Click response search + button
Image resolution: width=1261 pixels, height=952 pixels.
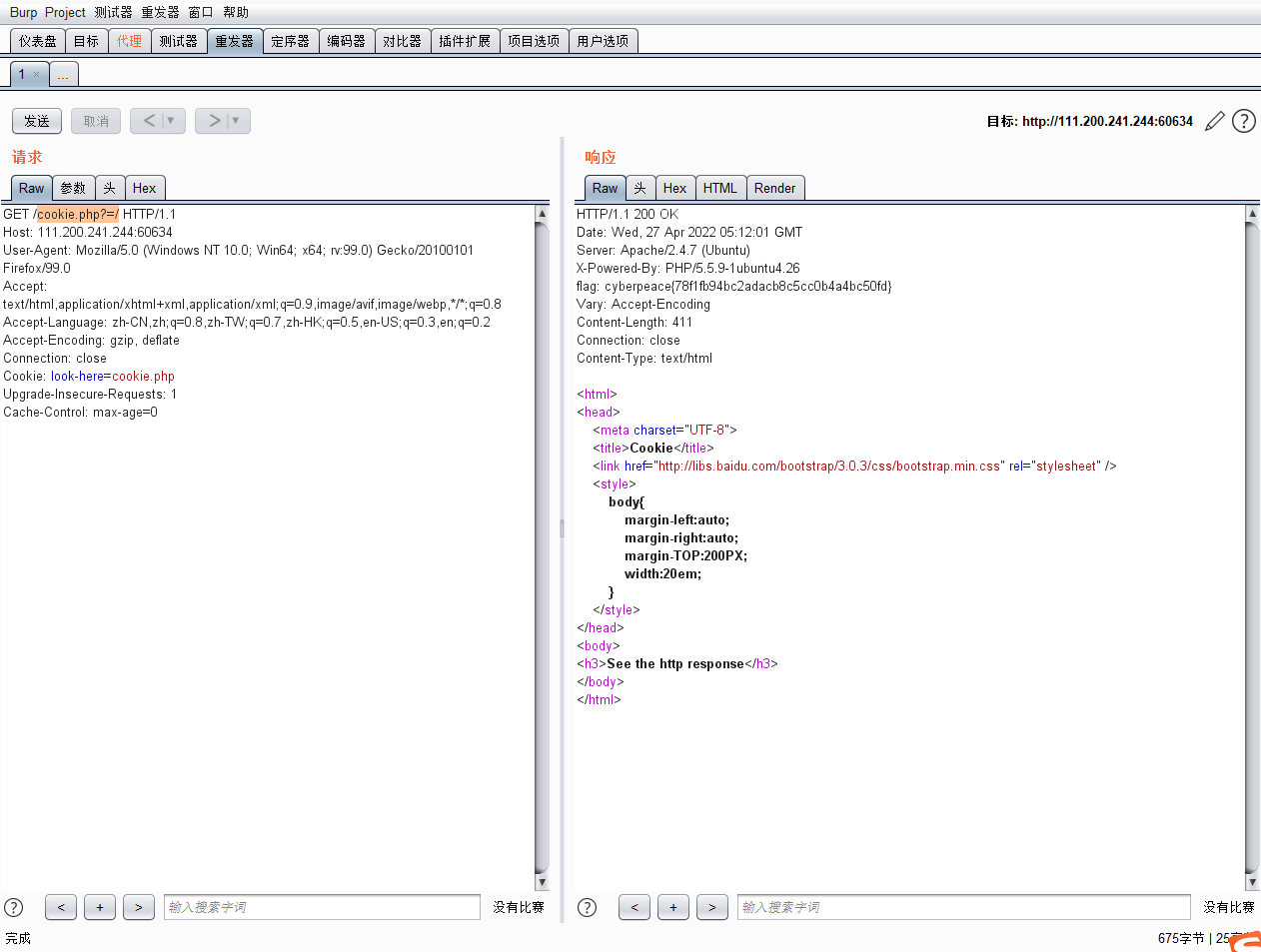coord(673,907)
